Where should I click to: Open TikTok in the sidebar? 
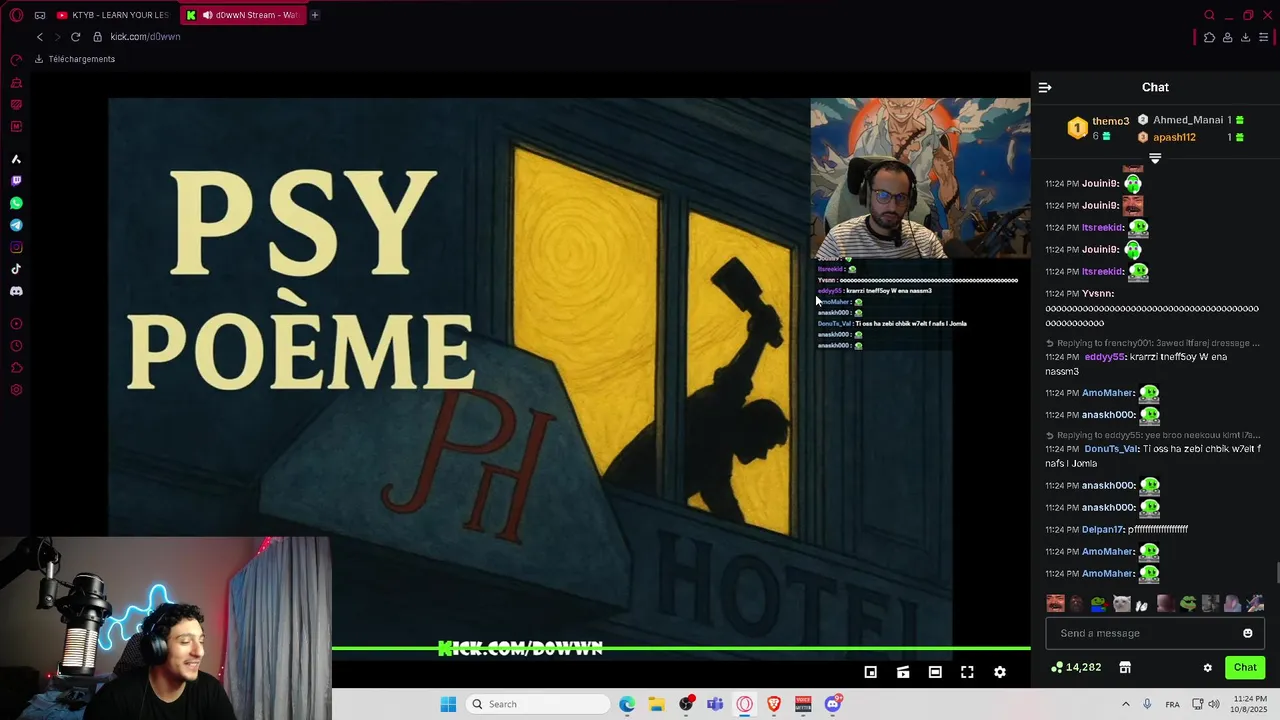click(16, 269)
